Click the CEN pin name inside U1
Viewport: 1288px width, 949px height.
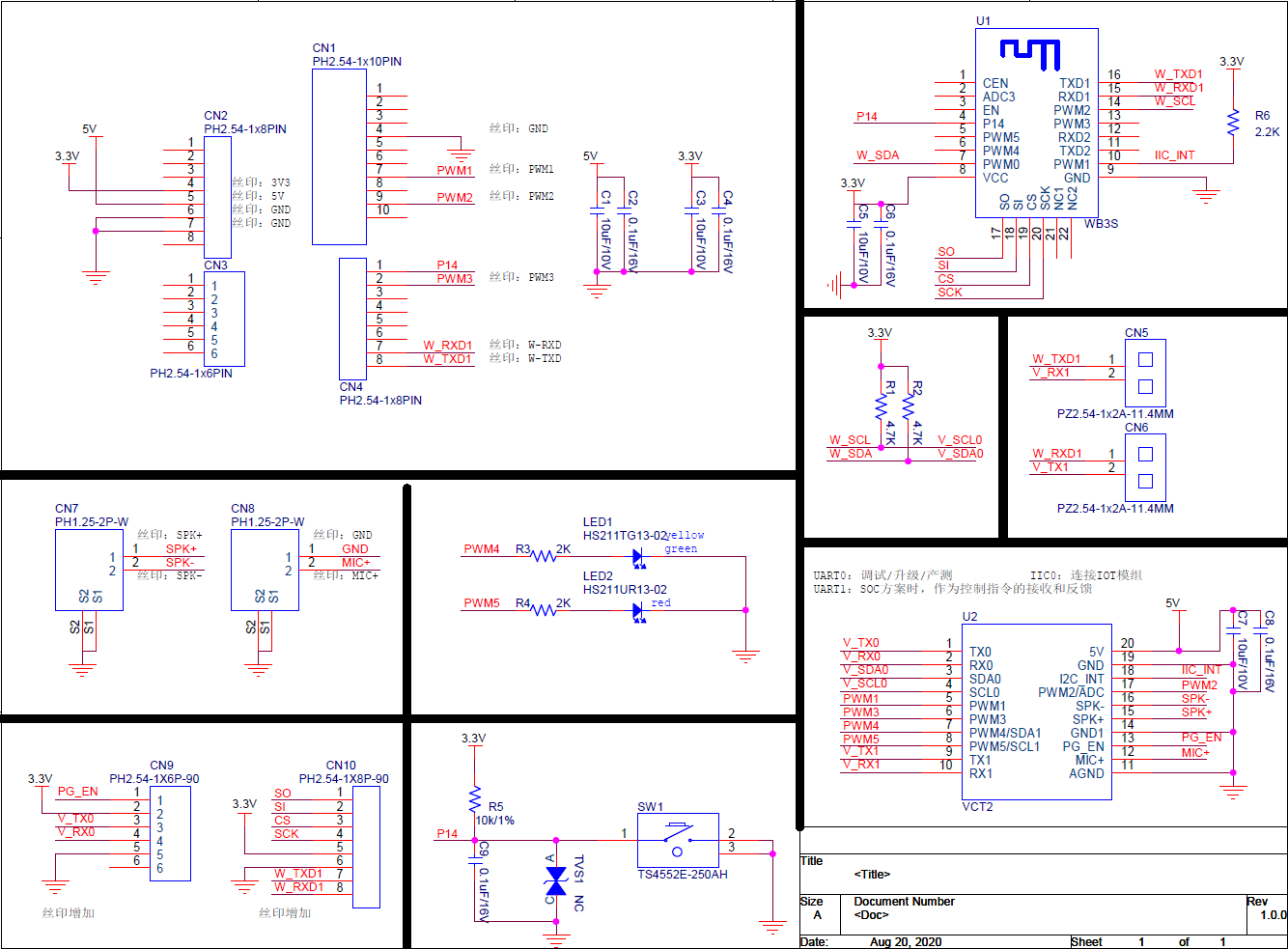point(995,84)
